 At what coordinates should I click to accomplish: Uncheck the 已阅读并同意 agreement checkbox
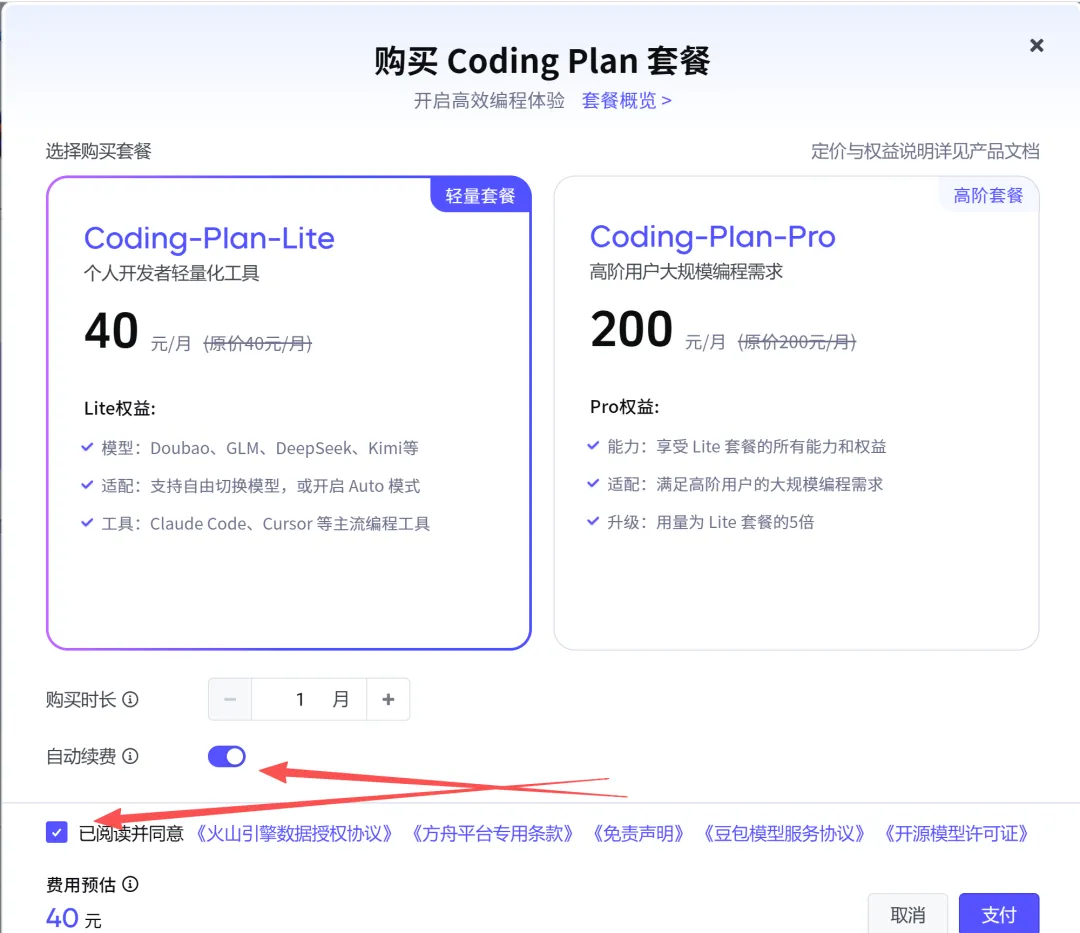pyautogui.click(x=56, y=832)
